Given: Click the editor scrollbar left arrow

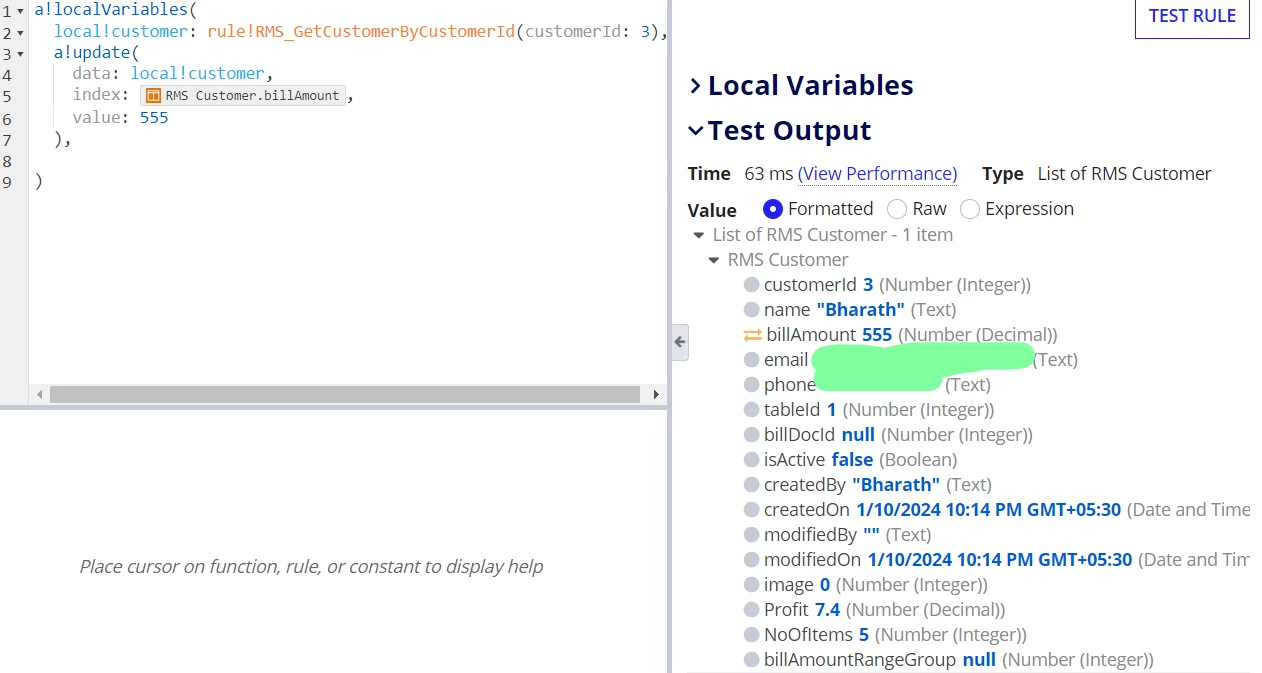Looking at the screenshot, I should click(x=39, y=395).
